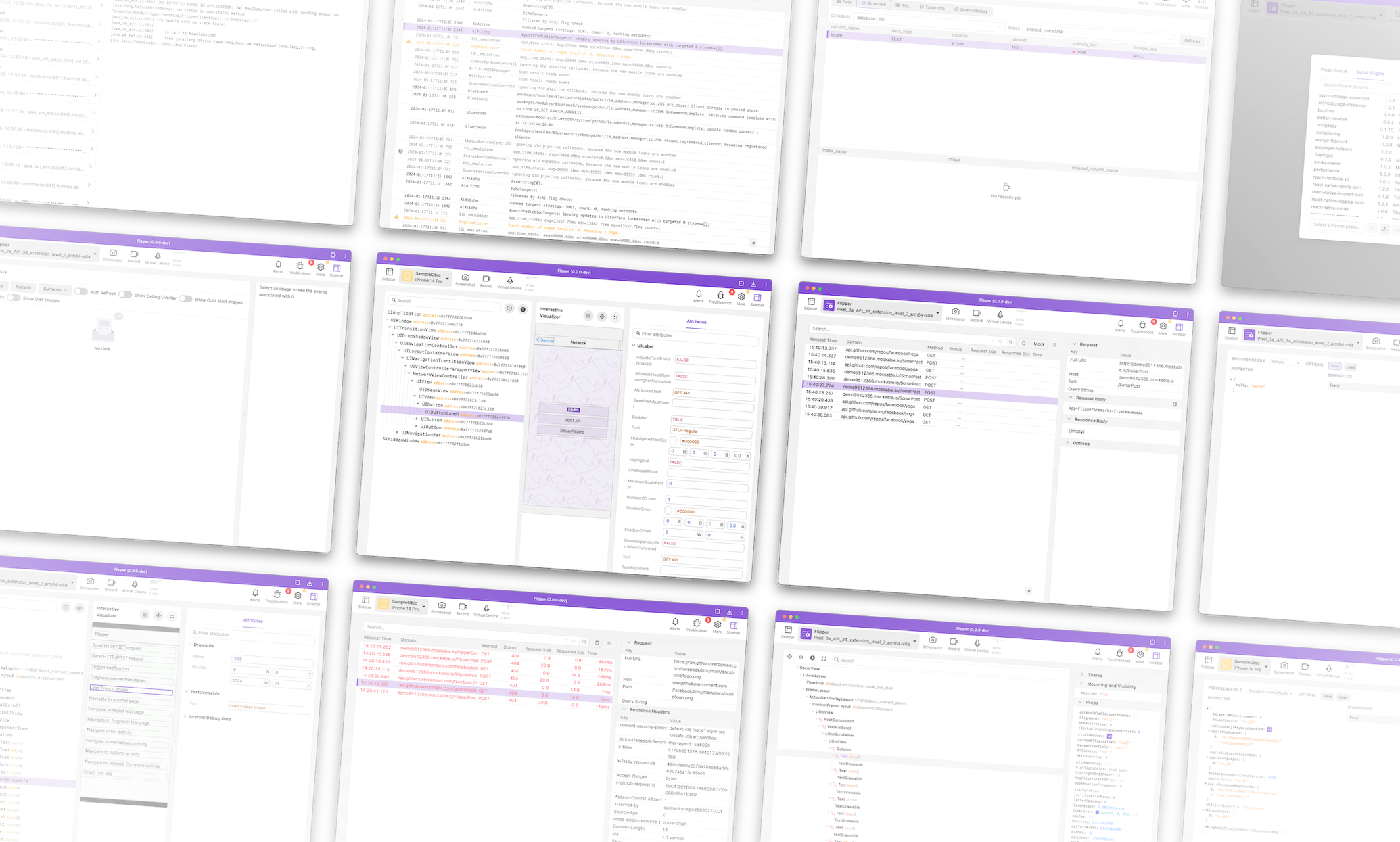
Task: Click Github FB Litho button in visualizer preview
Action: (x=572, y=431)
